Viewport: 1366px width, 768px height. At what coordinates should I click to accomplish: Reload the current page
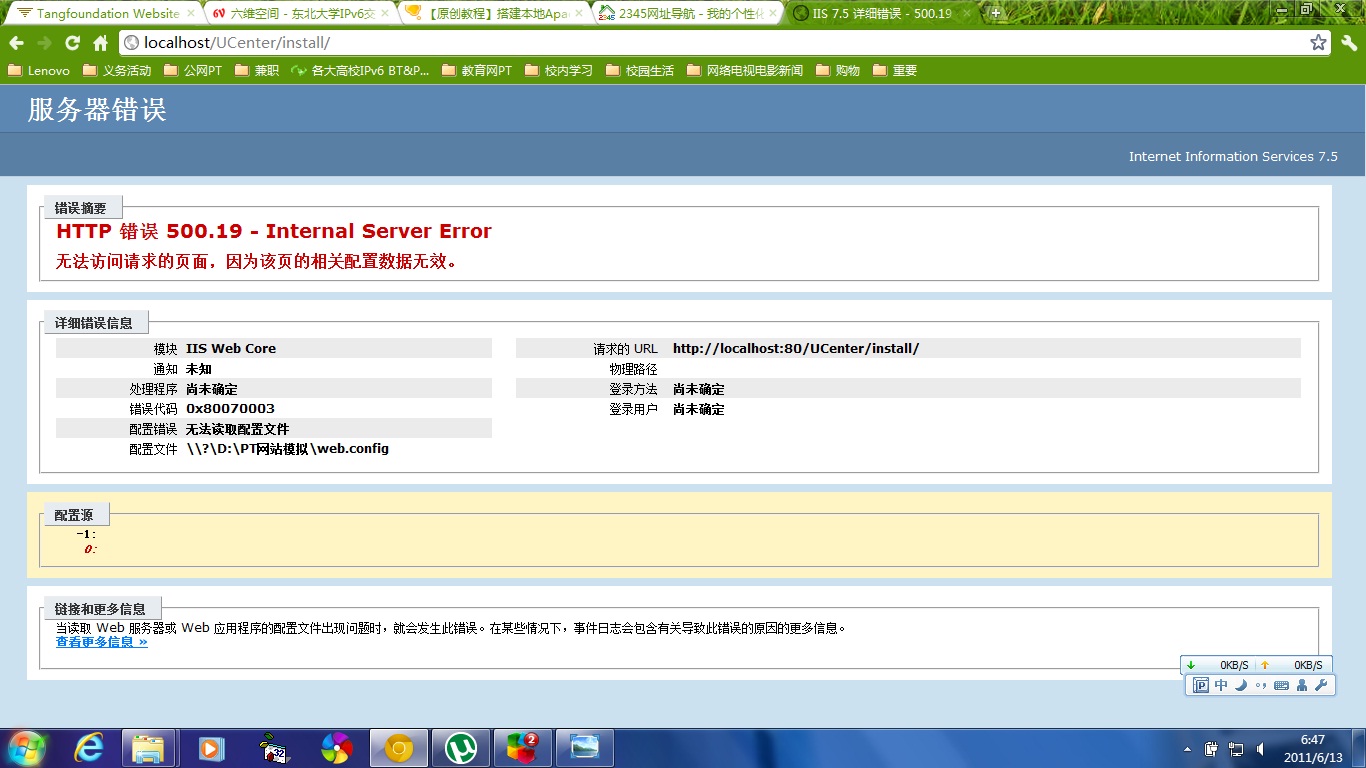(x=72, y=43)
